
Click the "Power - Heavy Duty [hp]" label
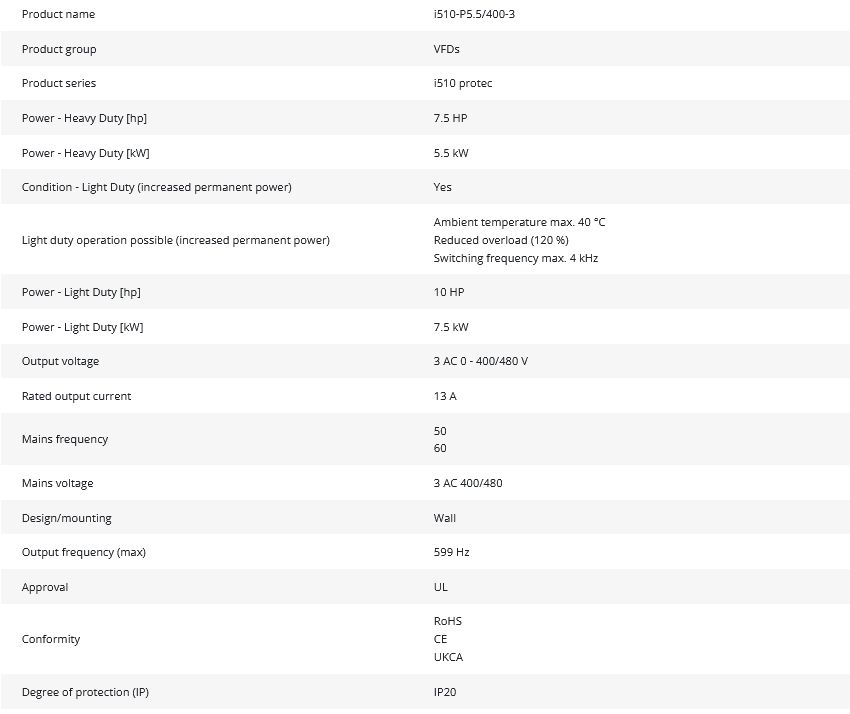point(84,118)
